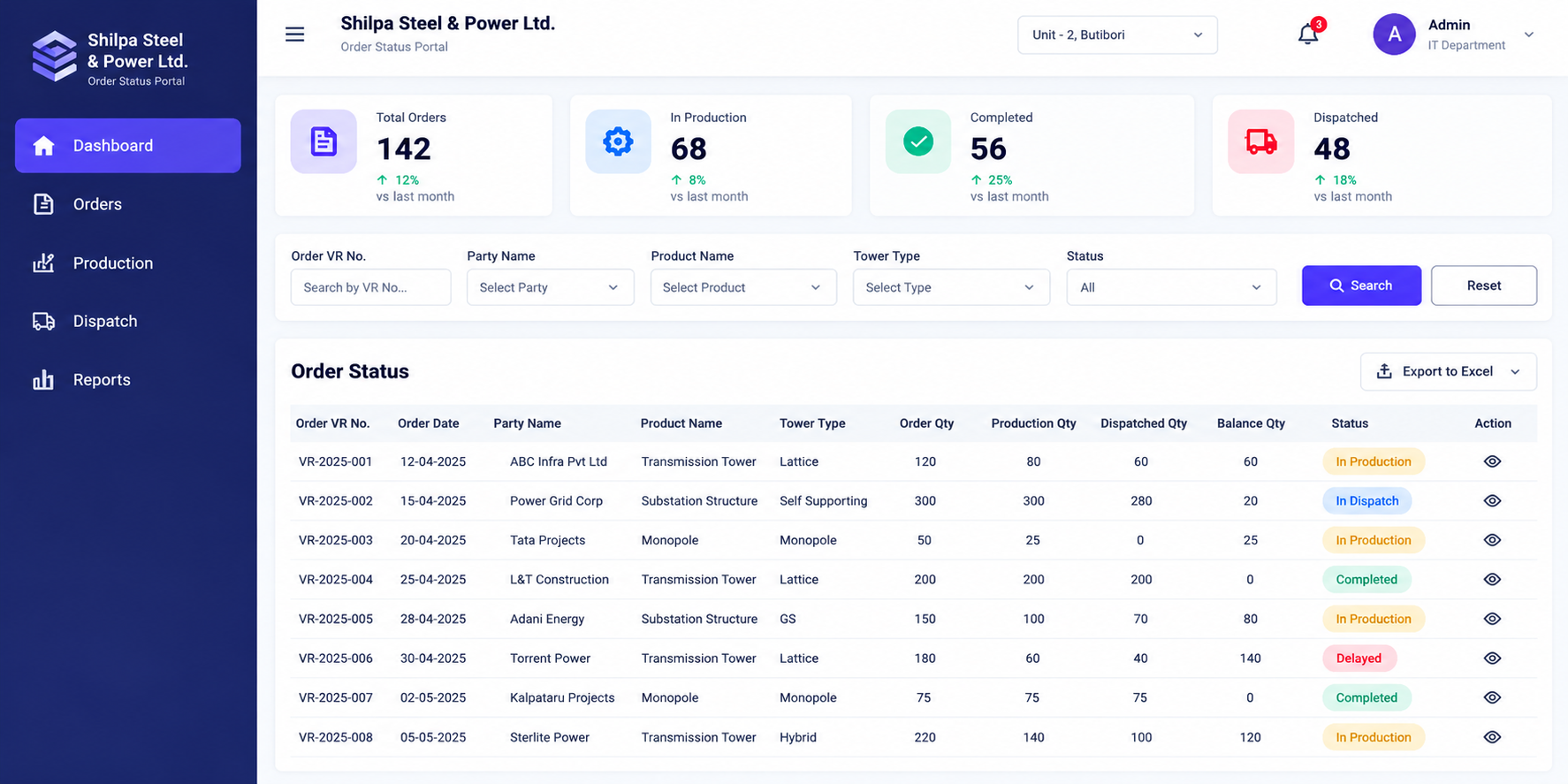The image size is (1568, 784).
Task: View Sterlite Power order via eye icon
Action: pos(1492,737)
